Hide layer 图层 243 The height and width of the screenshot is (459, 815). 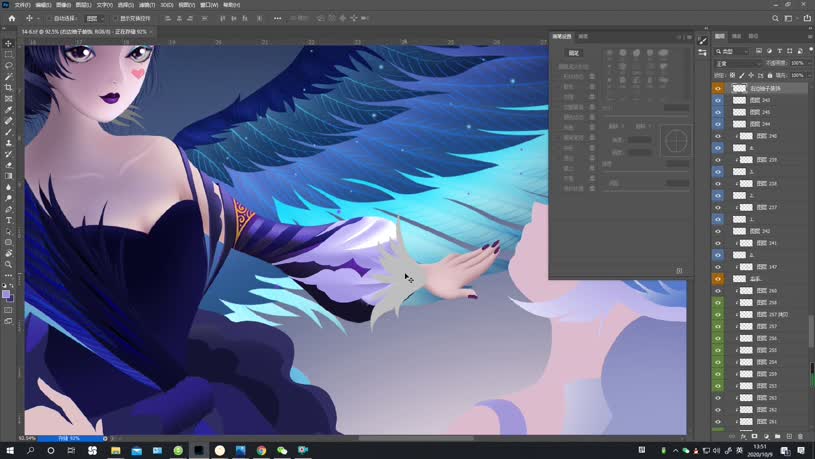[718, 100]
